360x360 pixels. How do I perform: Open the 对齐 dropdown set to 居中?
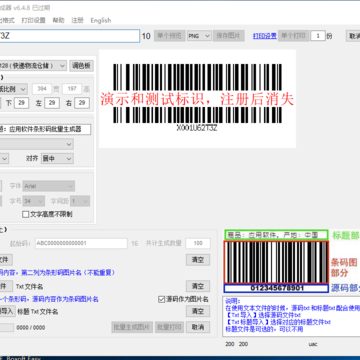[x=57, y=159]
